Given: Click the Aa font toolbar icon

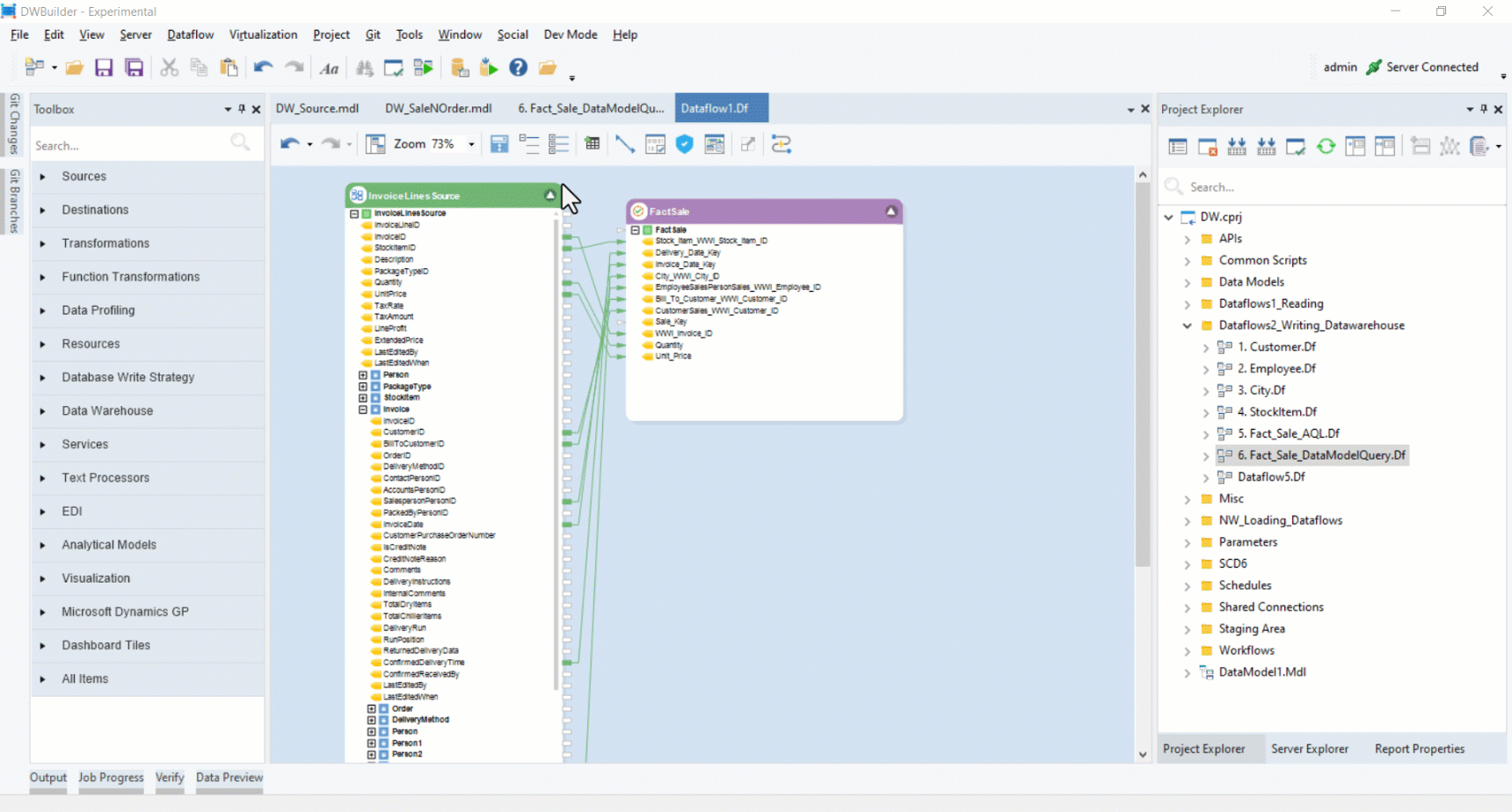Looking at the screenshot, I should [329, 68].
